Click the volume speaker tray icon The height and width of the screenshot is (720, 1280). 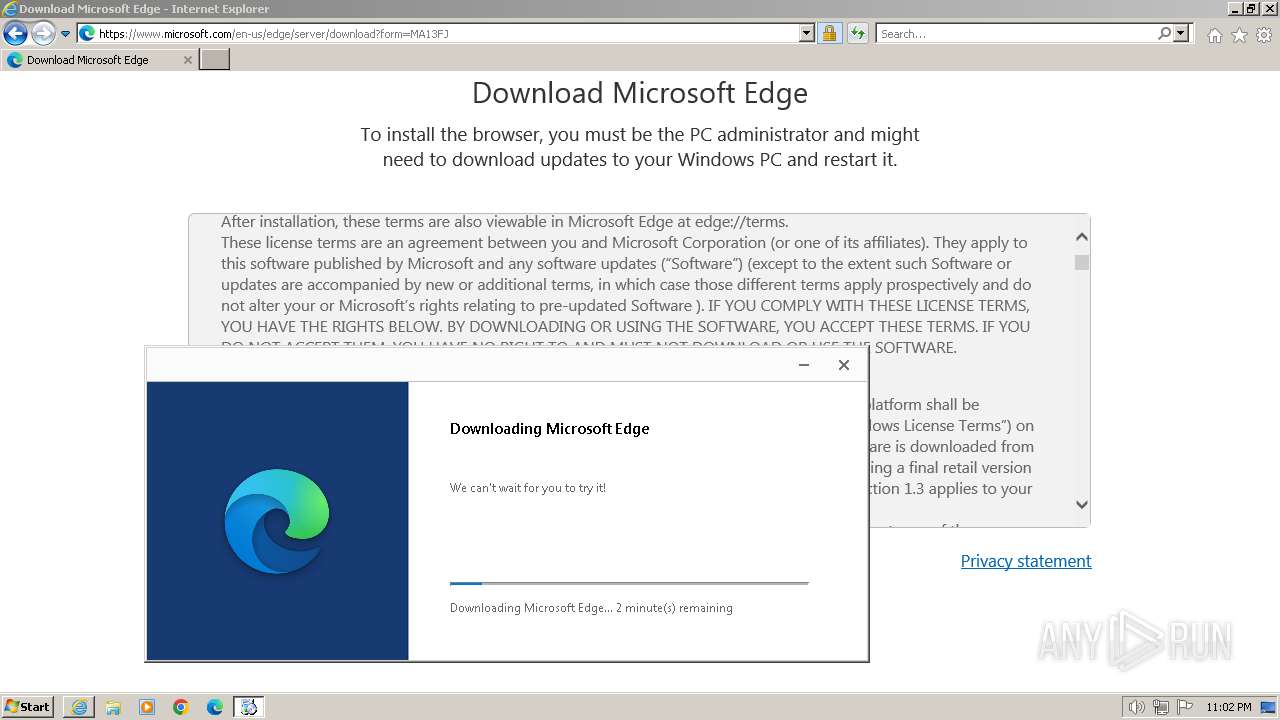click(x=1137, y=707)
